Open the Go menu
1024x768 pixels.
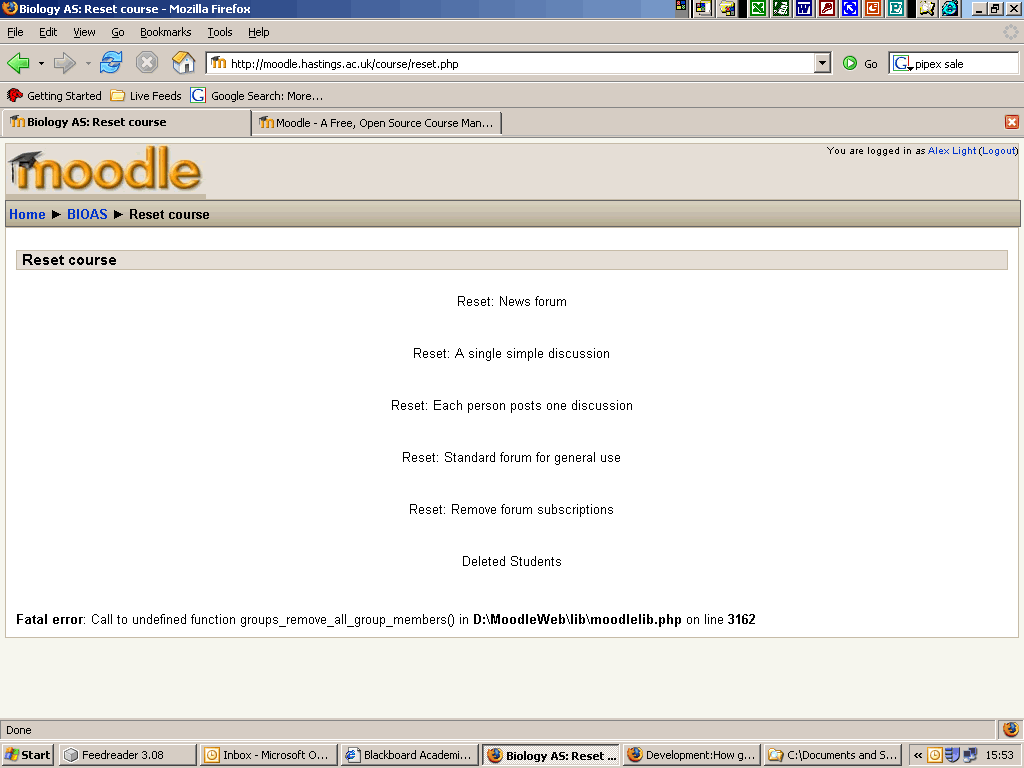pyautogui.click(x=118, y=32)
